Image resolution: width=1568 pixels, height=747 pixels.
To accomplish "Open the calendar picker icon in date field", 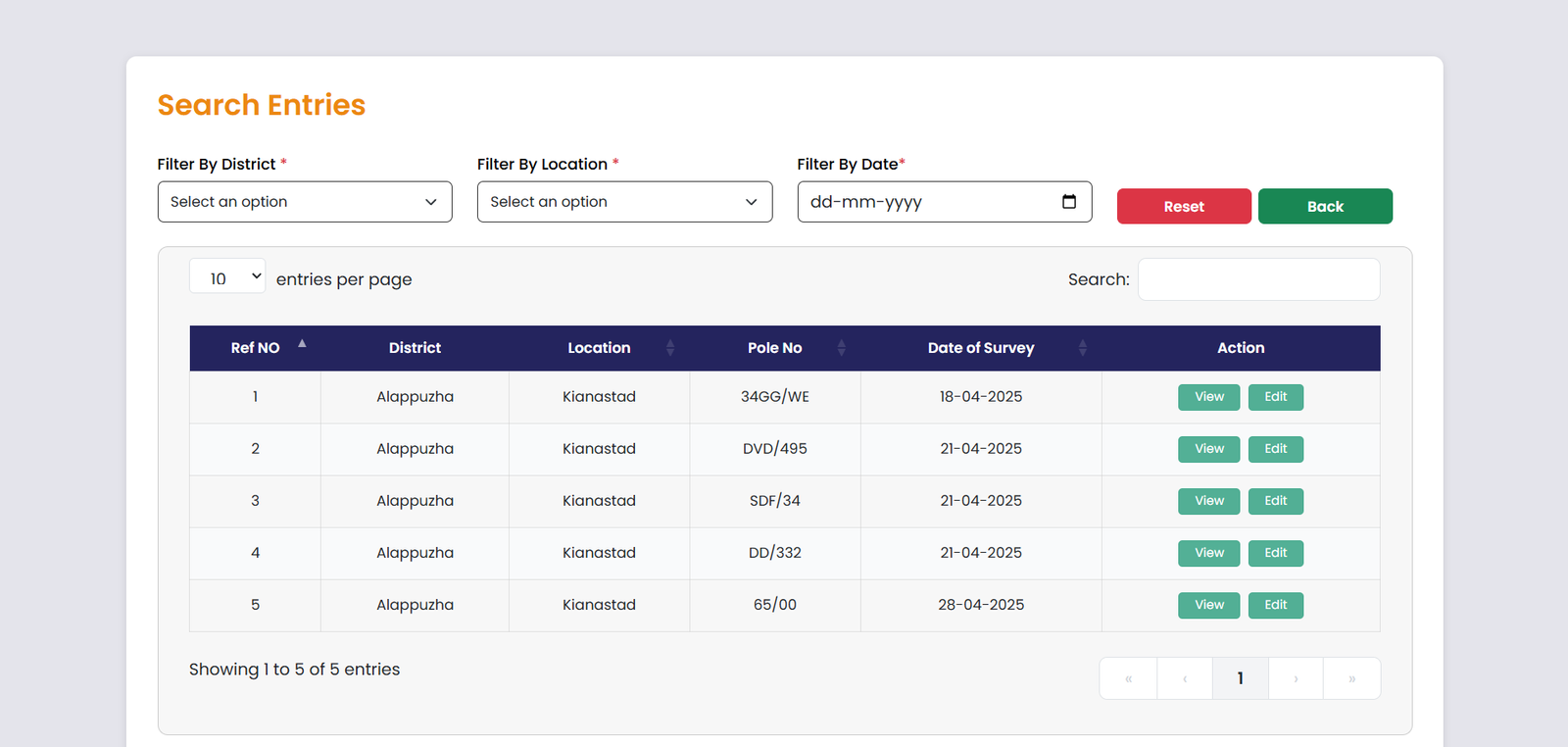I will pos(1069,202).
